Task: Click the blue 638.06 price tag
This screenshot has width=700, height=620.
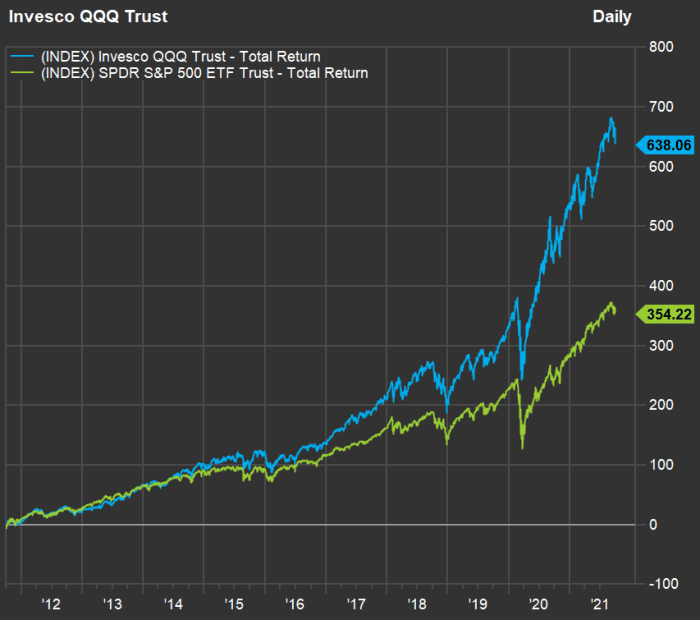Action: coord(665,145)
